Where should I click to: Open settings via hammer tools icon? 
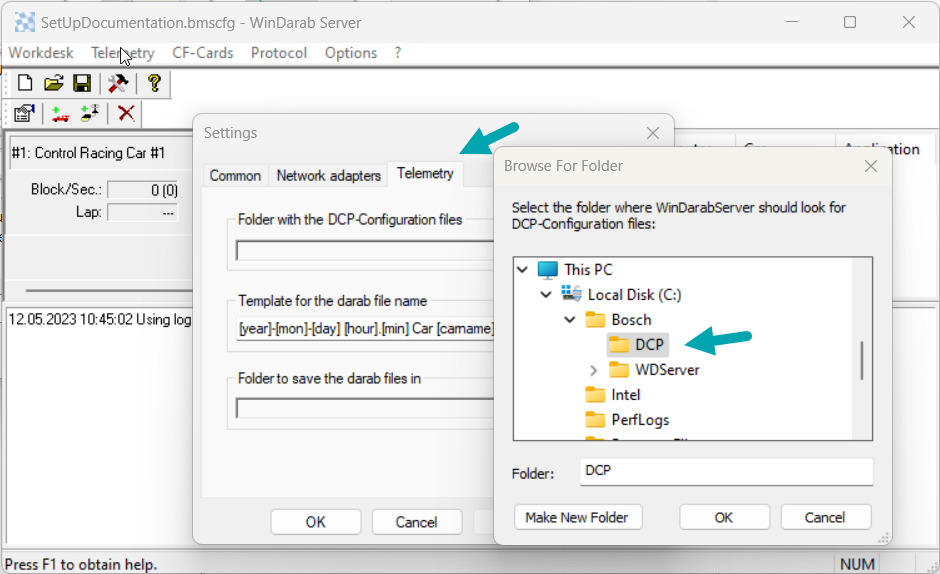[118, 83]
